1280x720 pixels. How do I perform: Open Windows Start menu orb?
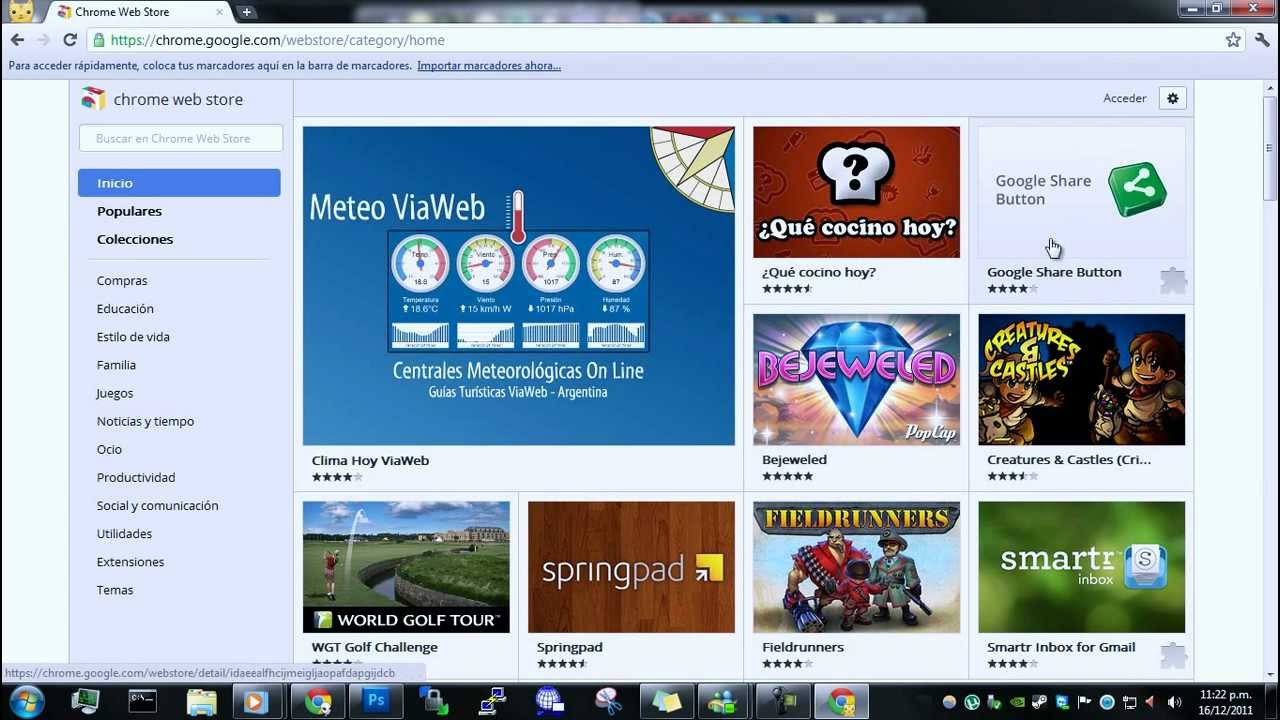point(26,701)
